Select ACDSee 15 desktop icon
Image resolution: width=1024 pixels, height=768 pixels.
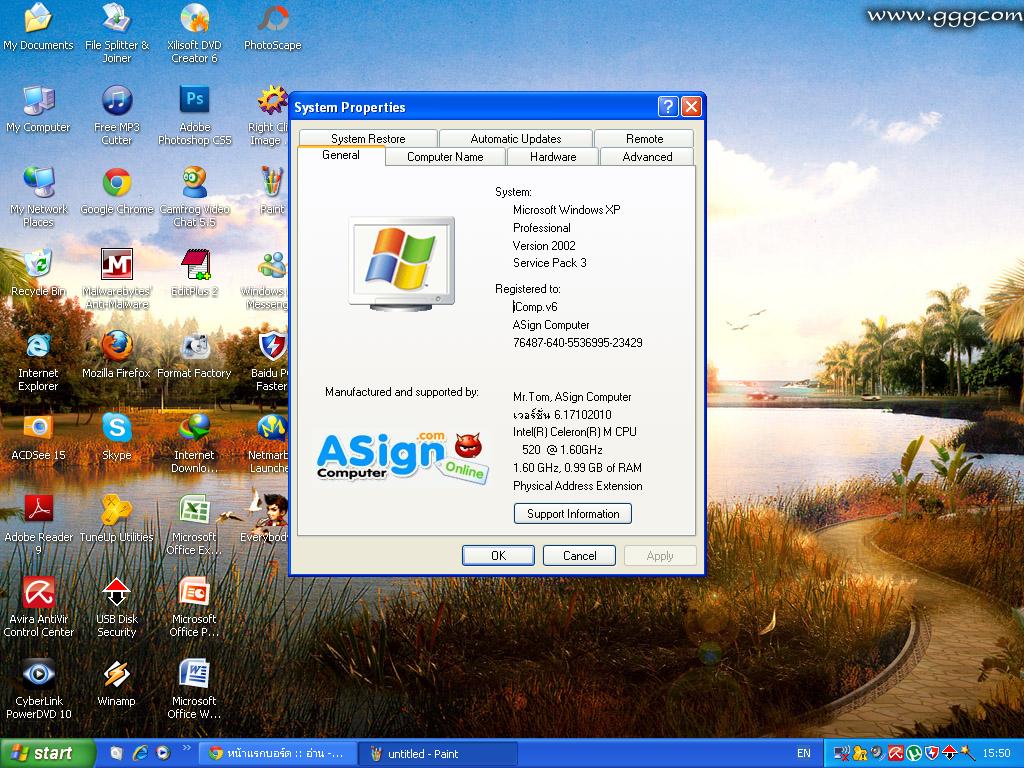[x=38, y=438]
